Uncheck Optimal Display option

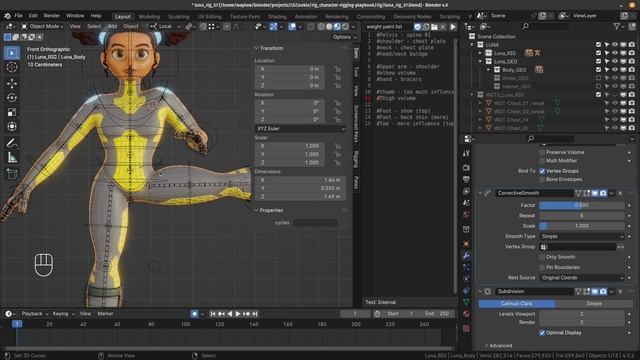542,333
